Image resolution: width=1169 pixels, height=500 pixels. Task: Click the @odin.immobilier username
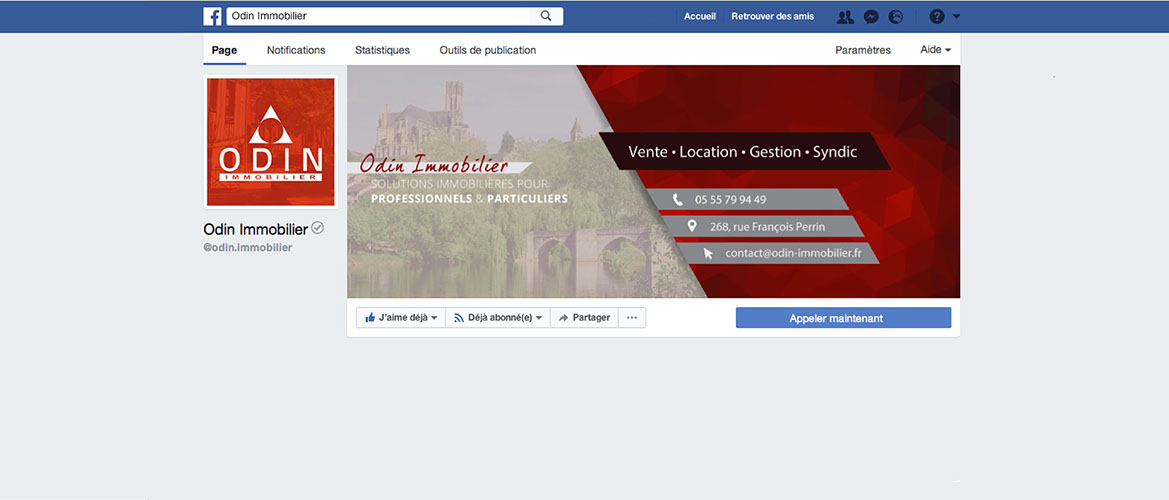pyautogui.click(x=248, y=248)
